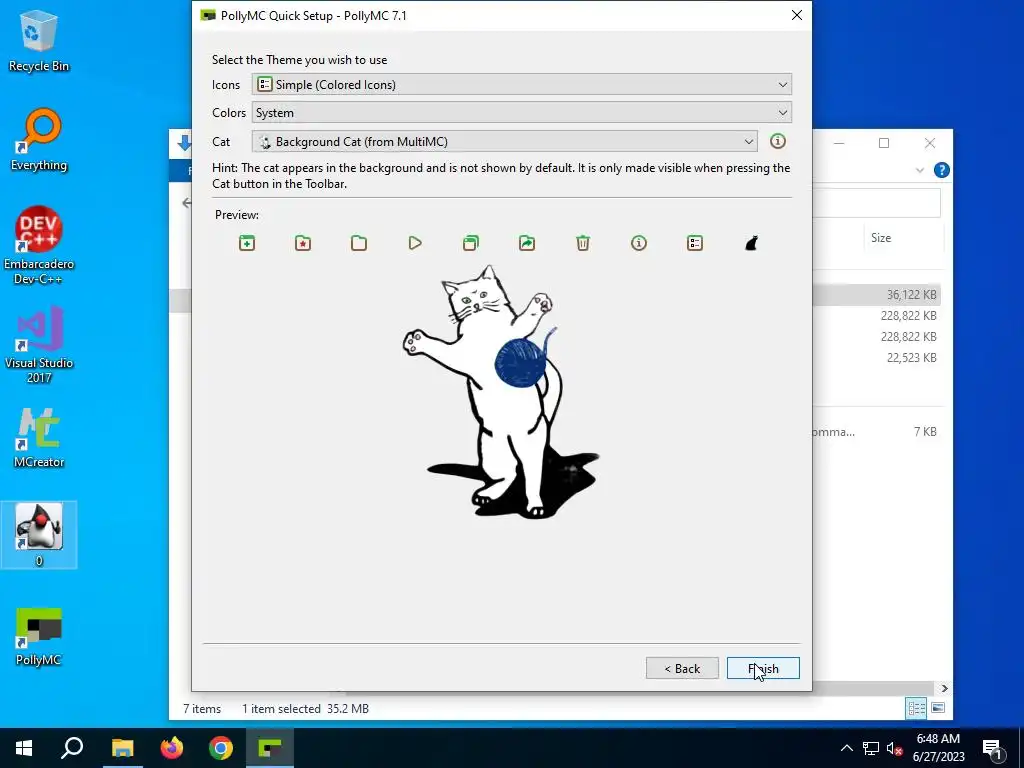Show hidden tray icons chevron
The image size is (1024, 768).
846,748
